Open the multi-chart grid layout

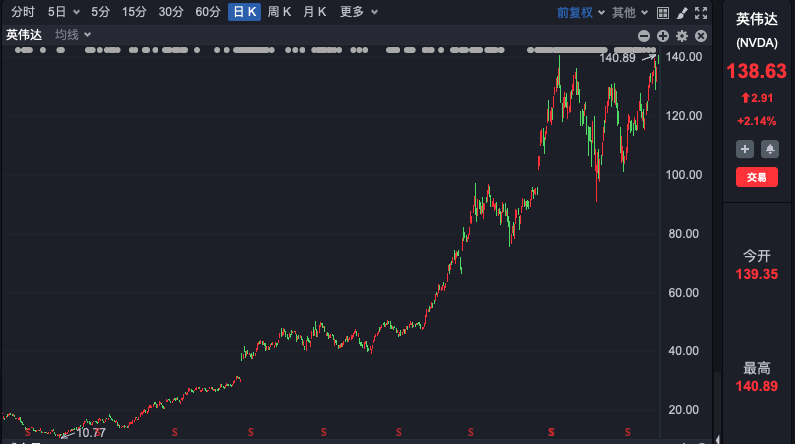coord(661,13)
